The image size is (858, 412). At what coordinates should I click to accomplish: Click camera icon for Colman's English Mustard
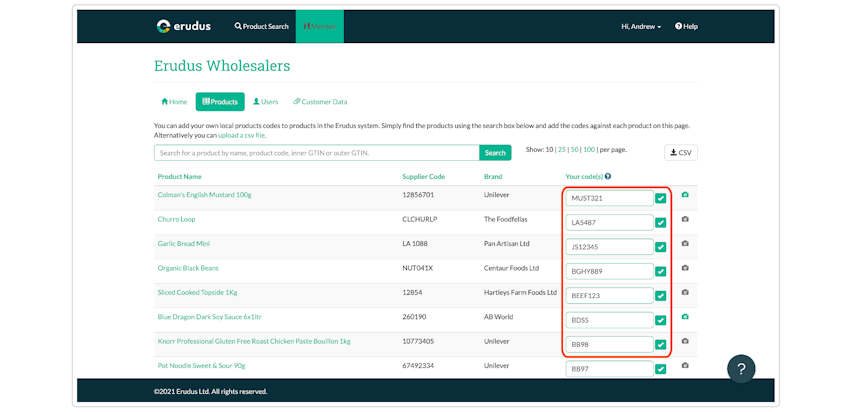[685, 195]
